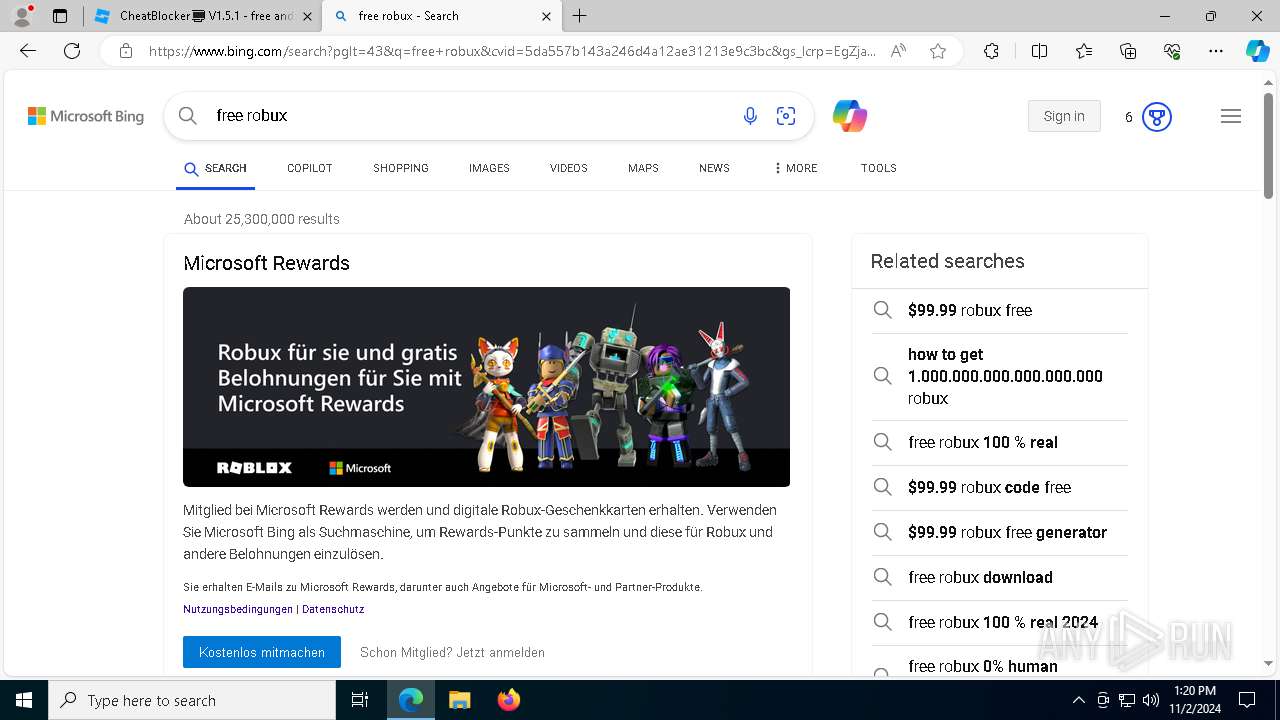Image resolution: width=1280 pixels, height=720 pixels.
Task: Close the CheatBlocker tab
Action: pos(306,16)
